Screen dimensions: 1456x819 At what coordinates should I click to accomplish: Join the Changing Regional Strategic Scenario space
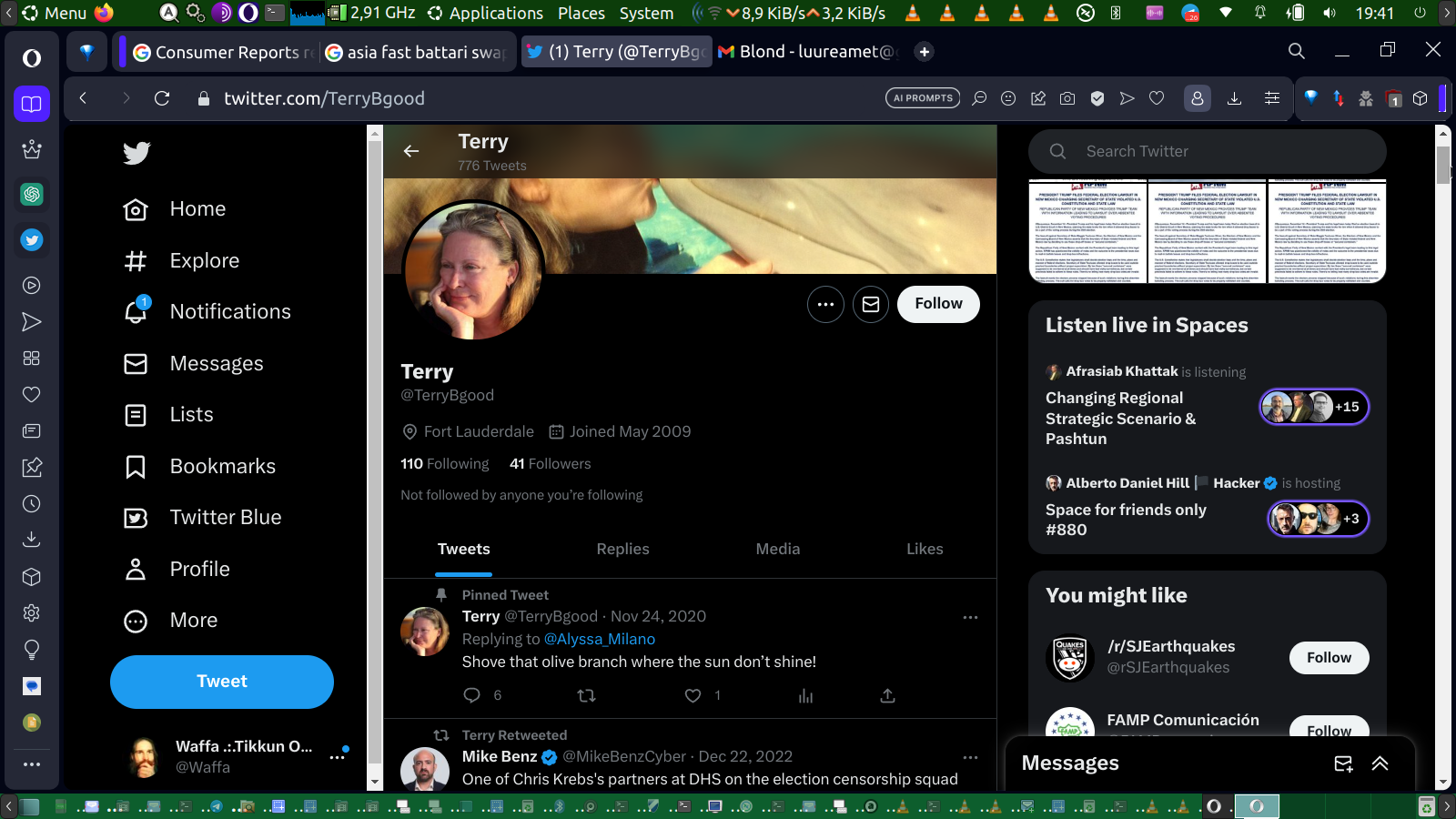point(1314,407)
